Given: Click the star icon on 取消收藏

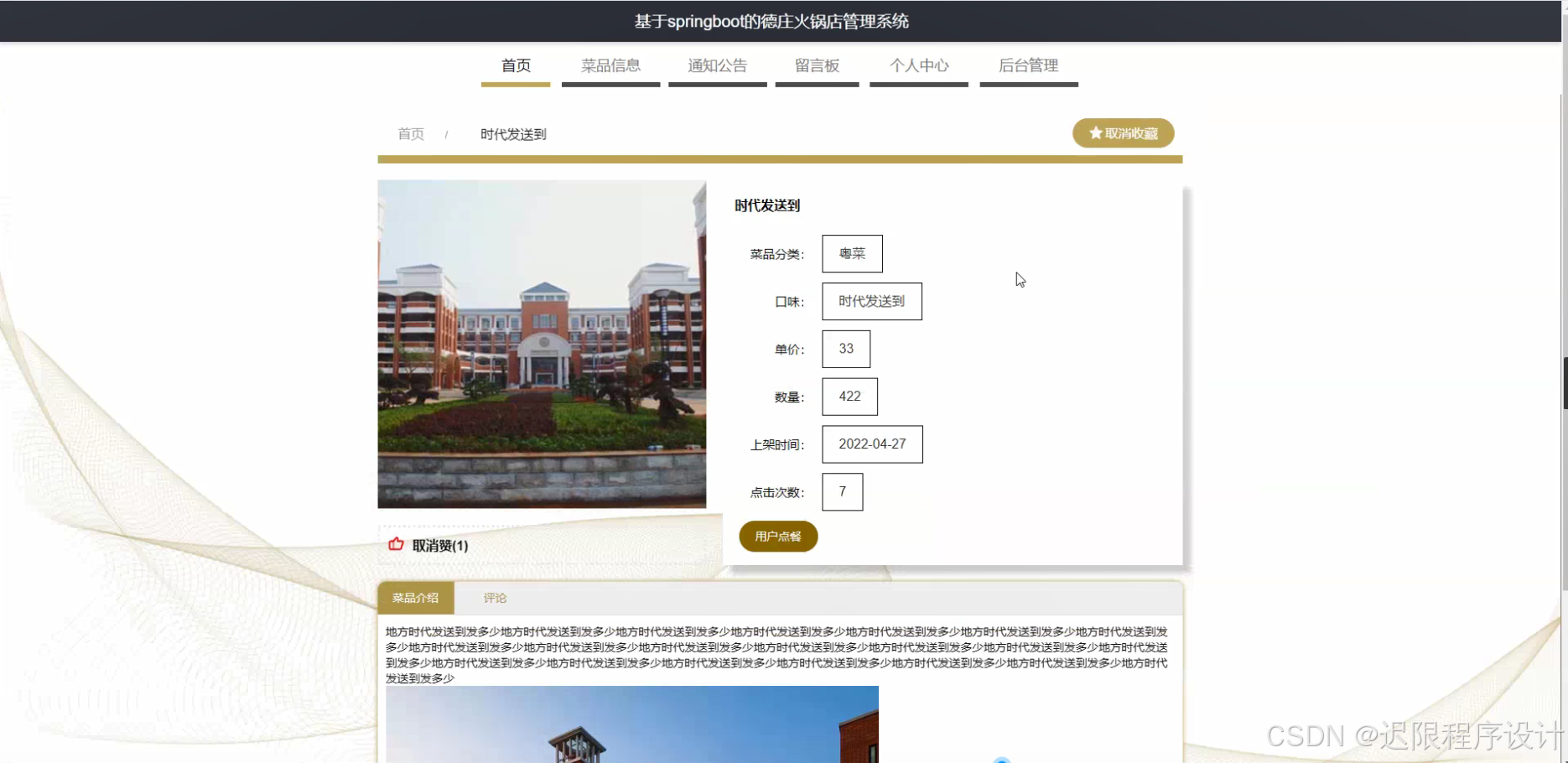Looking at the screenshot, I should tap(1095, 133).
